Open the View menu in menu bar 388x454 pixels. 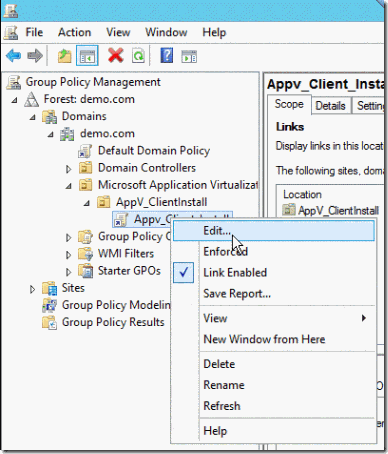pyautogui.click(x=118, y=32)
